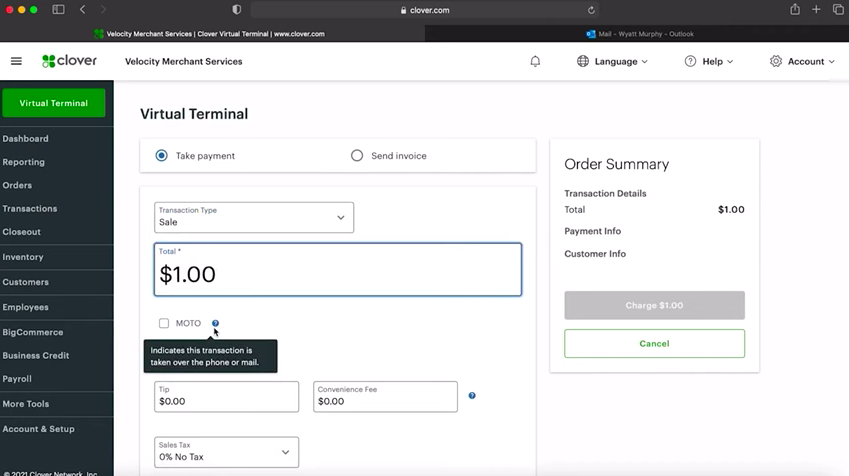849x476 pixels.
Task: Open More Tools in sidebar
Action: [26, 404]
